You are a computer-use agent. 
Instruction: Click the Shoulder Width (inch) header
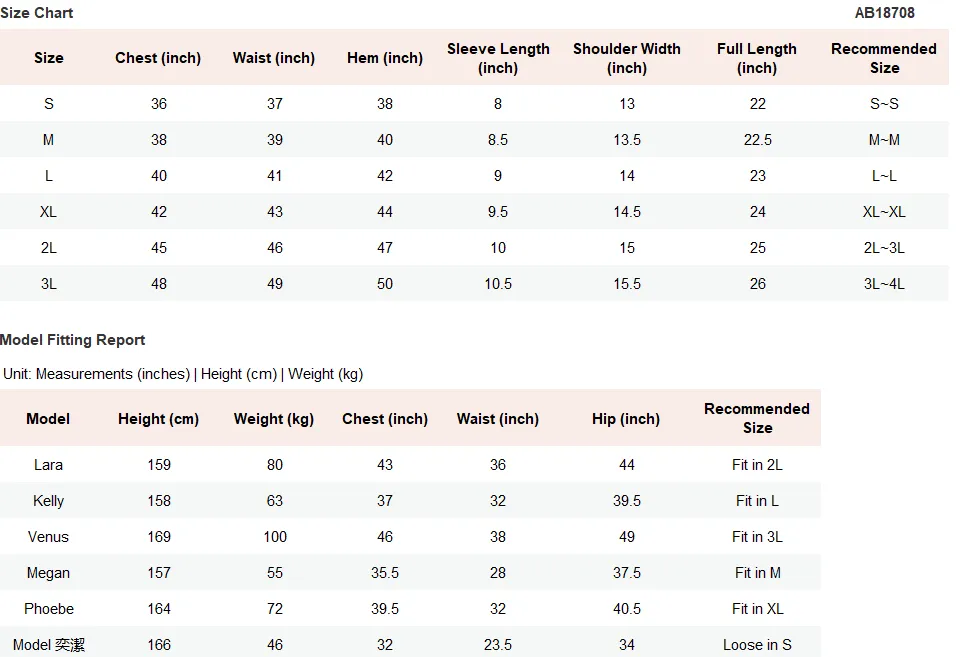627,58
